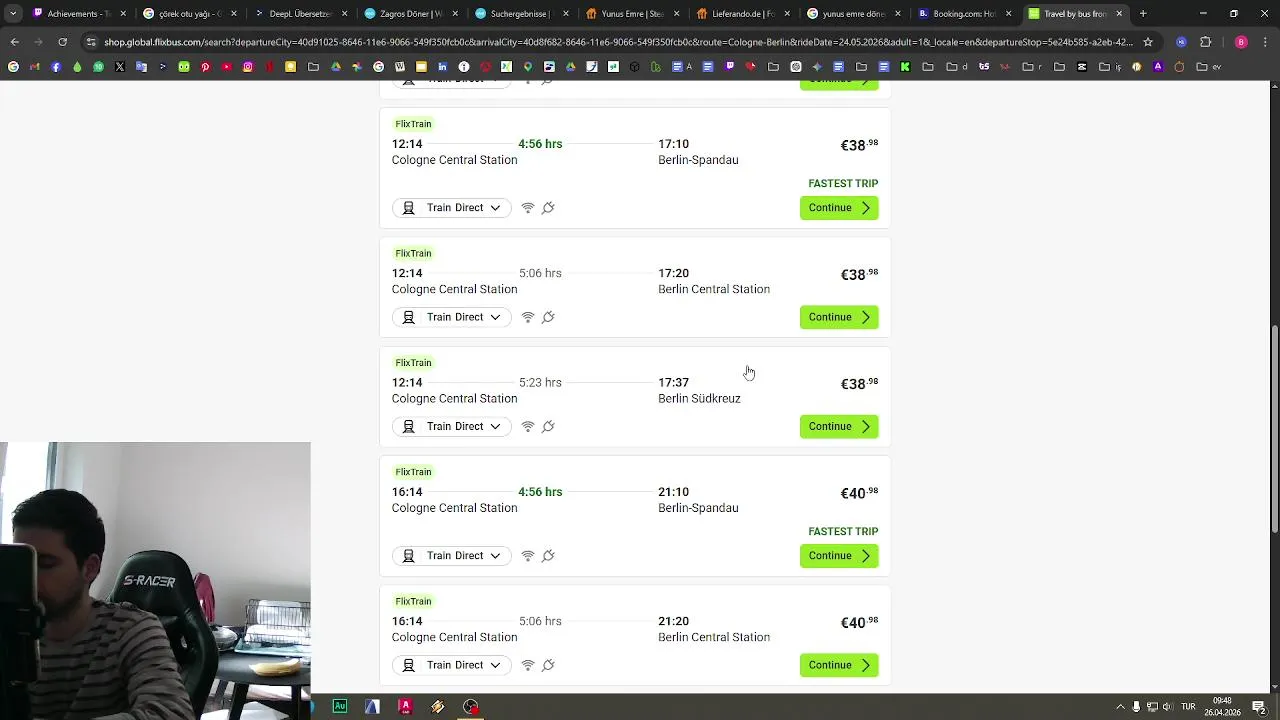The width and height of the screenshot is (1280, 720).
Task: Continue with the 12:14 to 17:10 trip
Action: pyautogui.click(x=839, y=208)
